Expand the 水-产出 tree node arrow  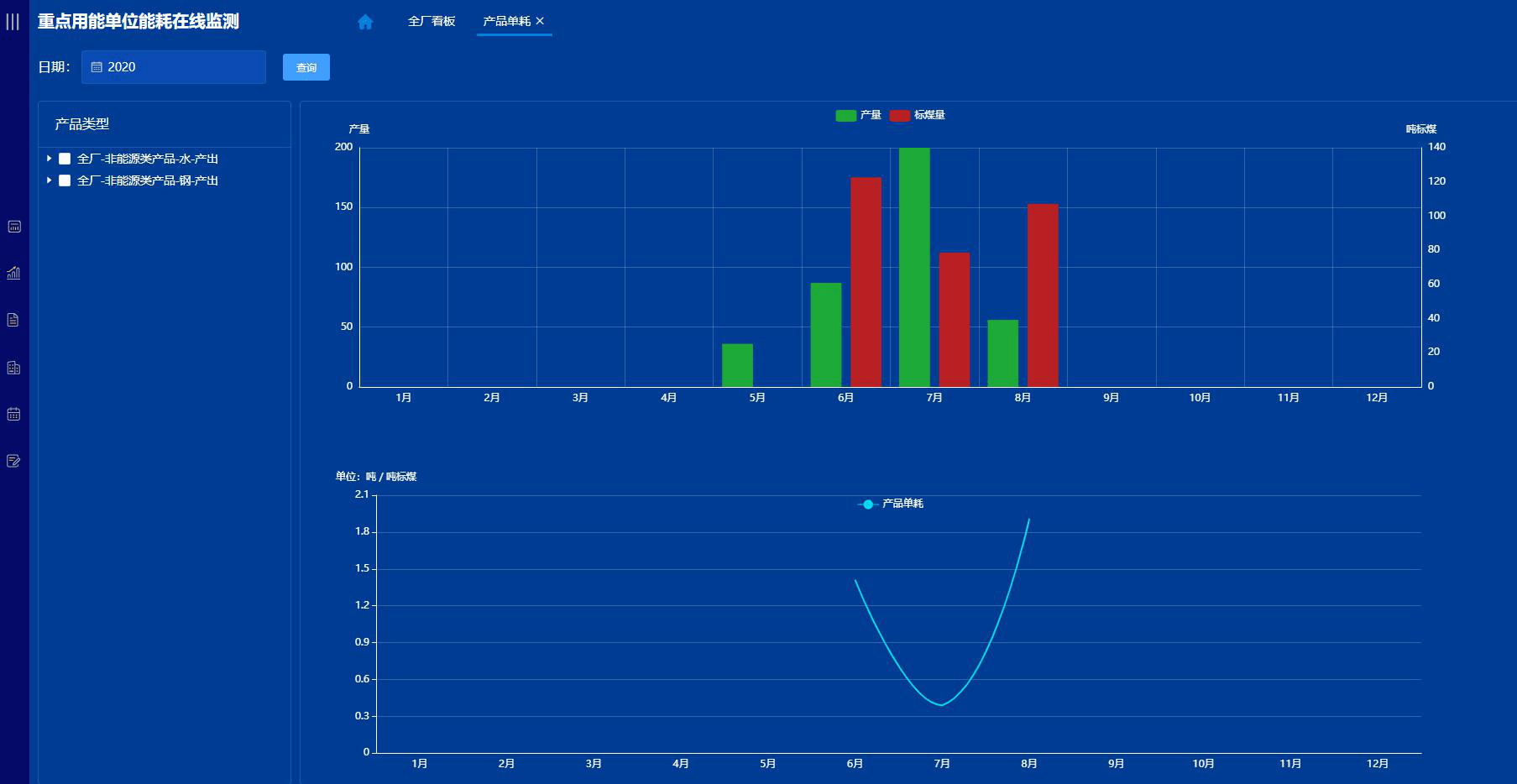[50, 159]
